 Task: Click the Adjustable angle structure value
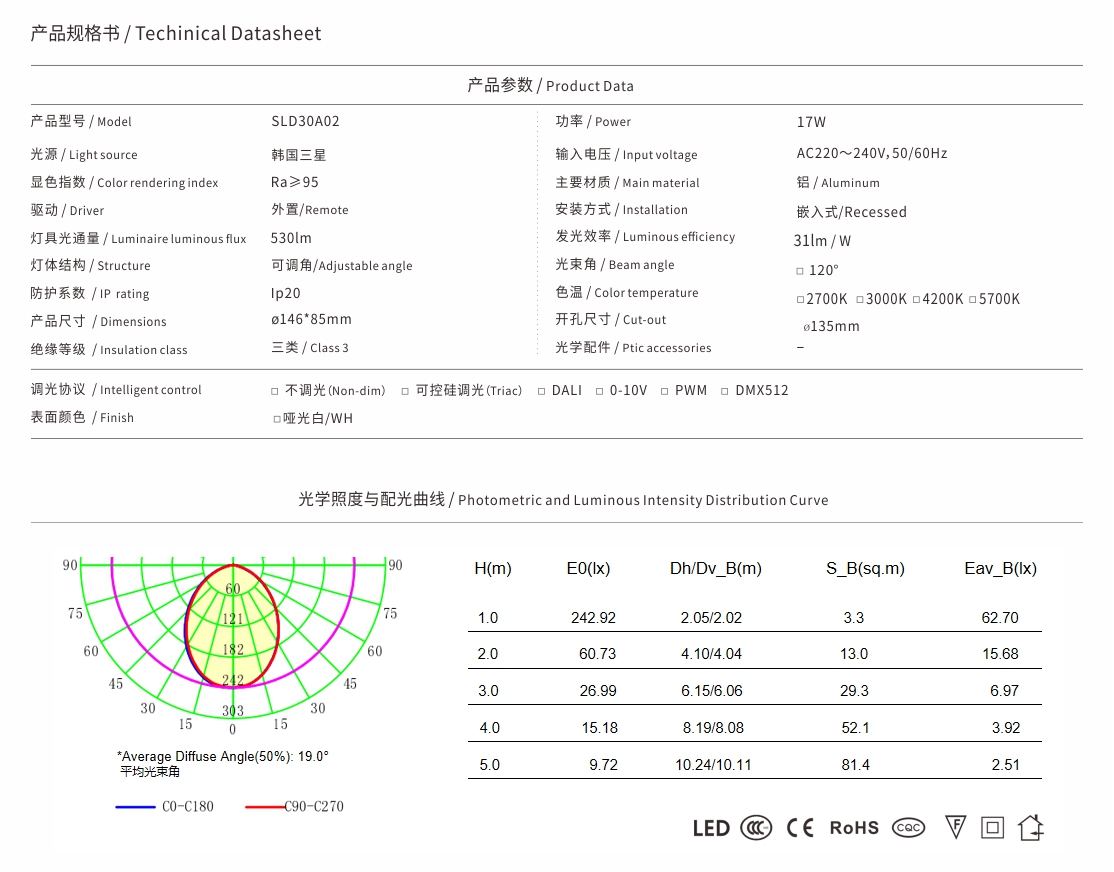[x=342, y=265]
